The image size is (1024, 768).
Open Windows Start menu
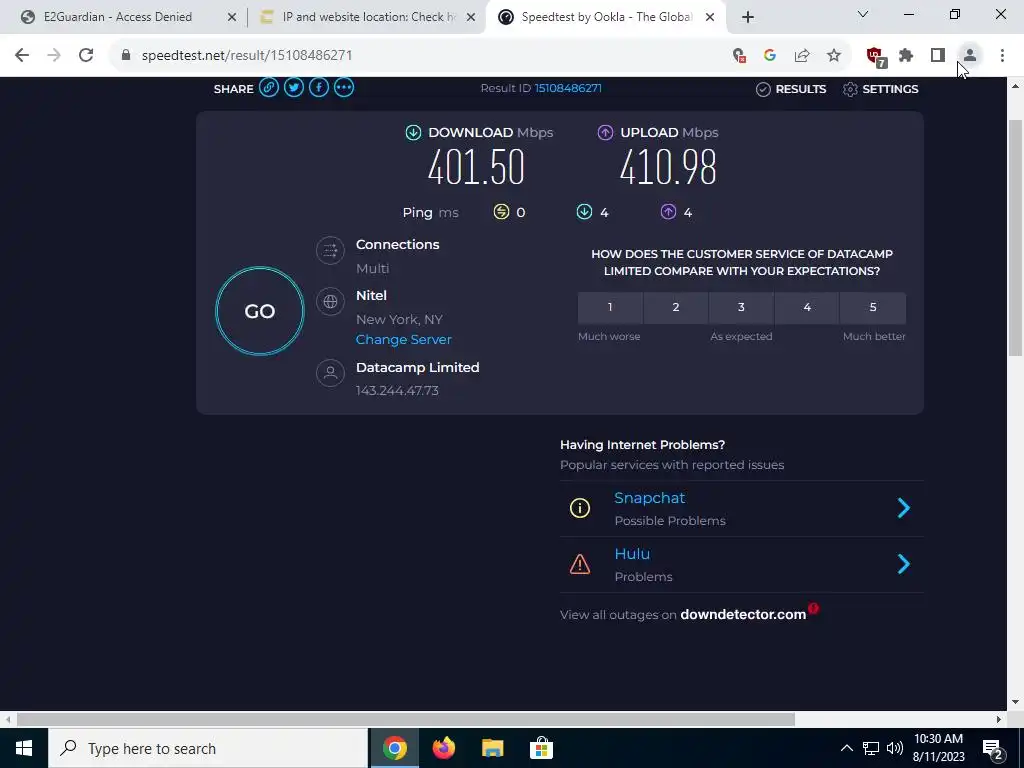[x=24, y=748]
